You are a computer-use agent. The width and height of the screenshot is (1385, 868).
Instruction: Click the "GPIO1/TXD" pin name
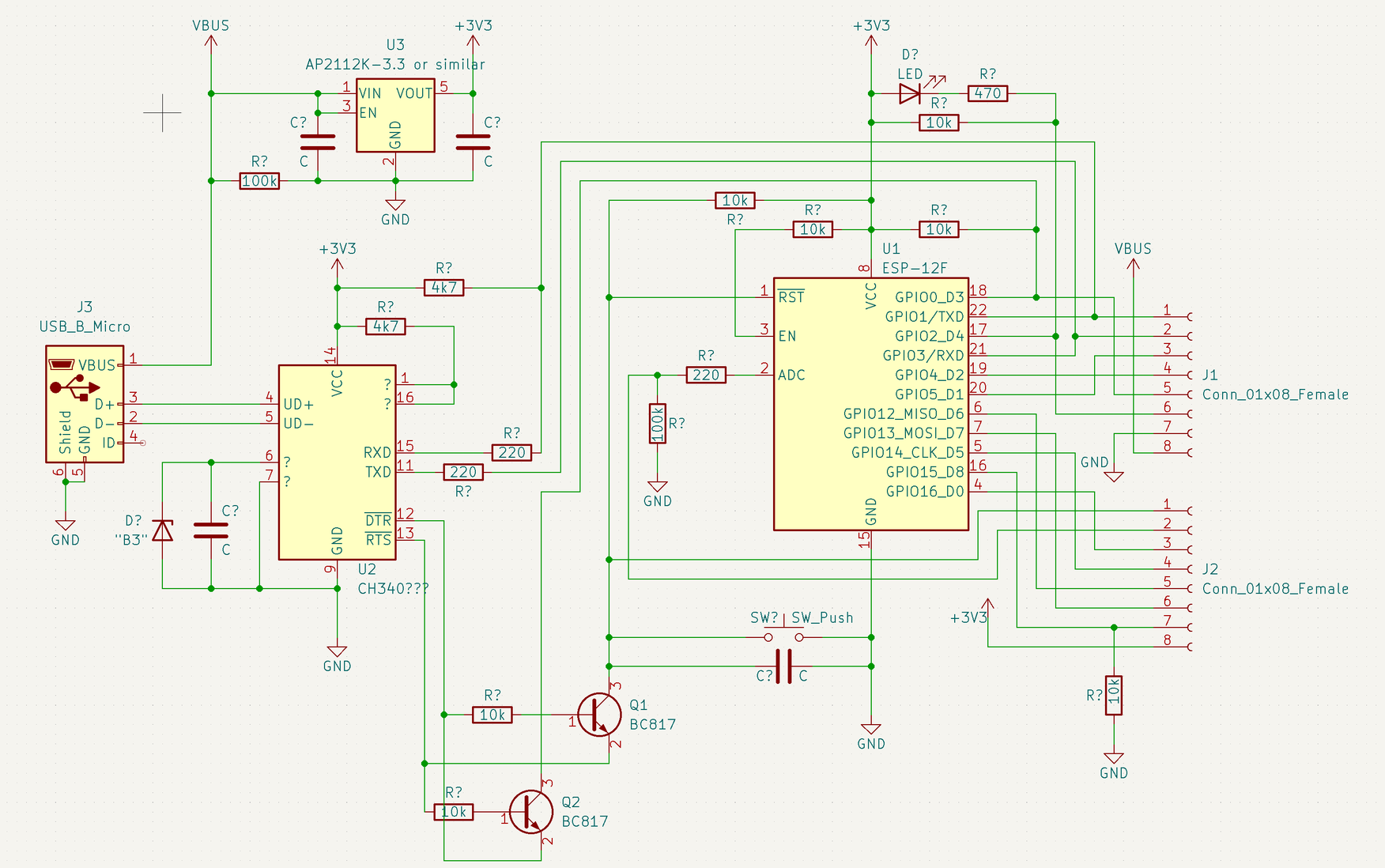click(x=924, y=316)
